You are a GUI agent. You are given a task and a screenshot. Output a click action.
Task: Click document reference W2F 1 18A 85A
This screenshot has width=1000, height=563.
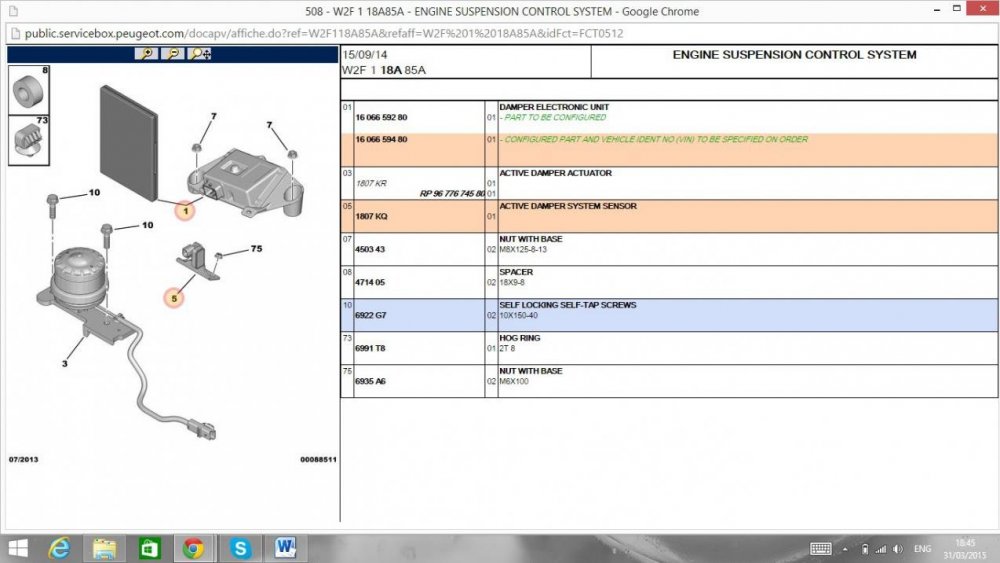pos(384,70)
